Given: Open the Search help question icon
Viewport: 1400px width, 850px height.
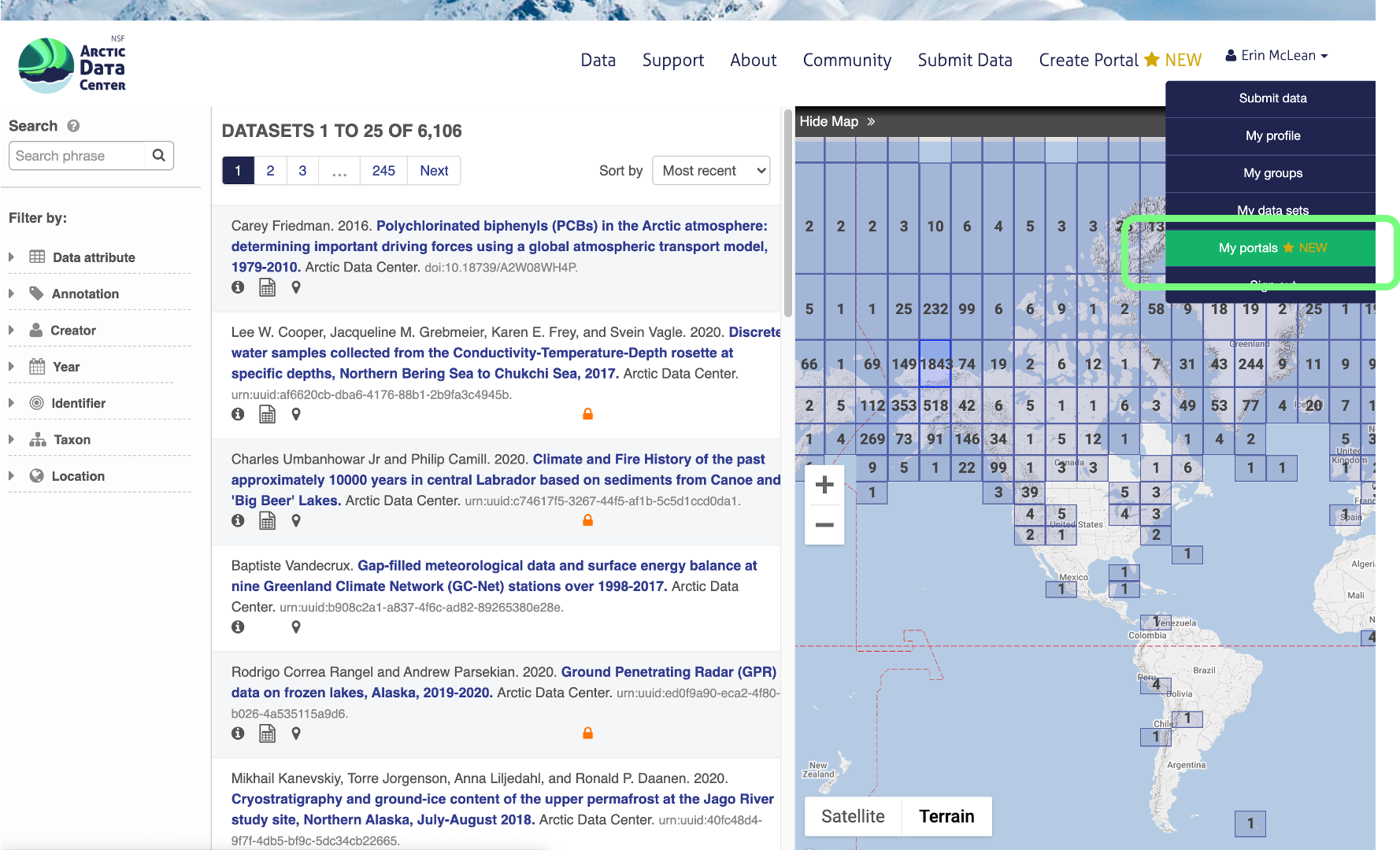Looking at the screenshot, I should tap(73, 126).
